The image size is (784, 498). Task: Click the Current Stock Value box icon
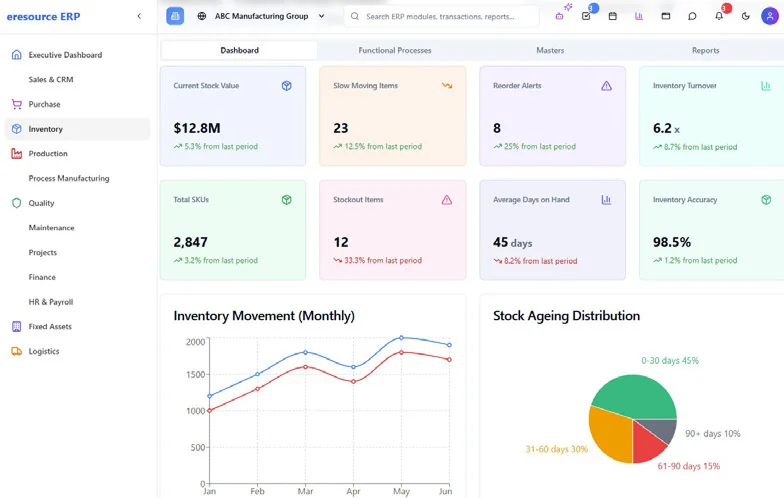coord(286,86)
